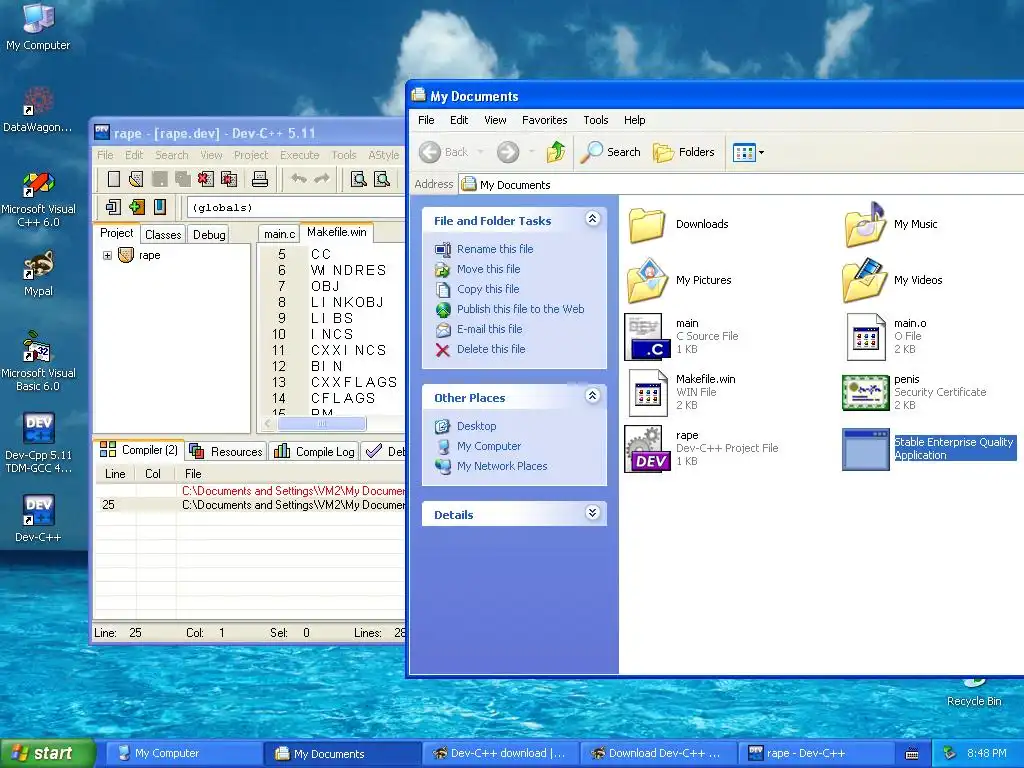Select the My Music folder icon
Screen dimensions: 1024x768
(865, 225)
